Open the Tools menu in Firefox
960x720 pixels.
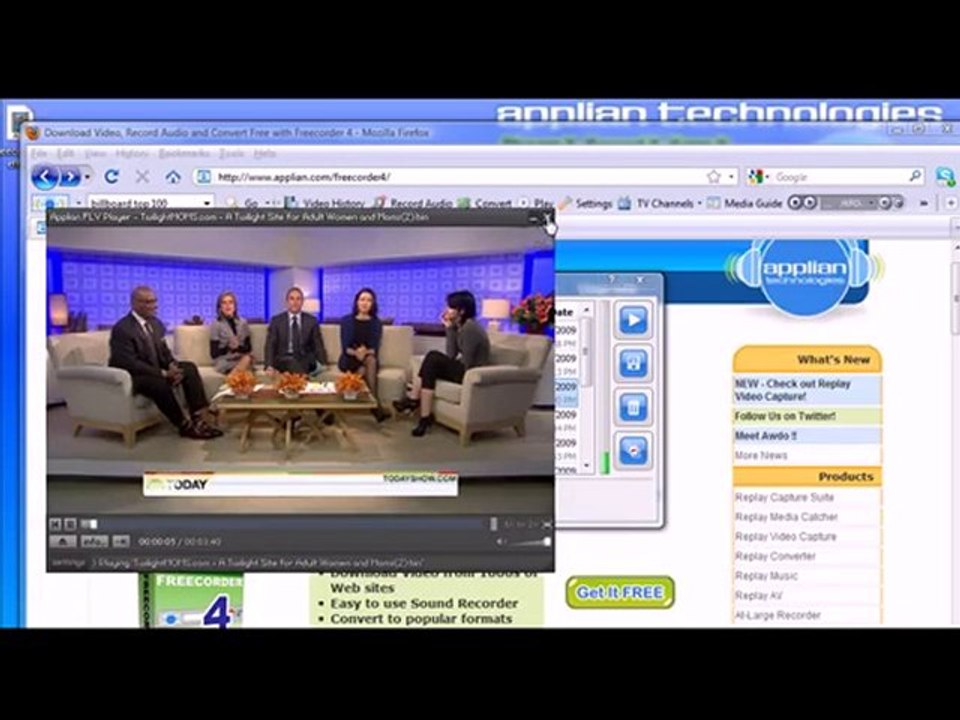click(231, 154)
